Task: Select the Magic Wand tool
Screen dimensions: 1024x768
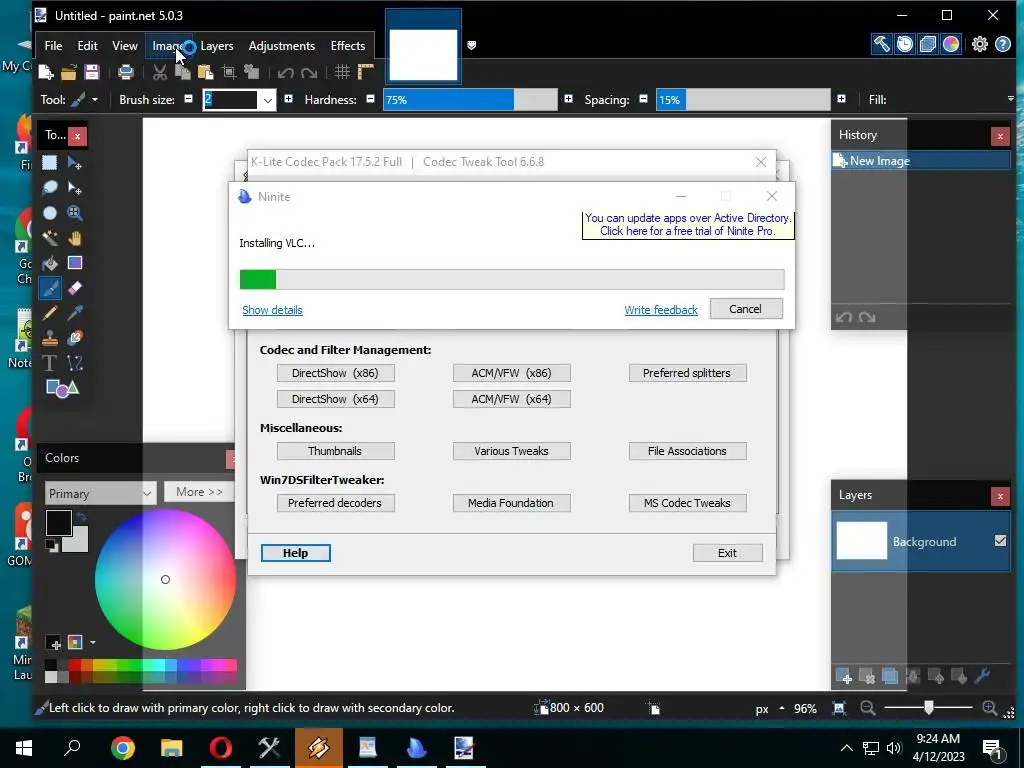Action: pyautogui.click(x=50, y=238)
